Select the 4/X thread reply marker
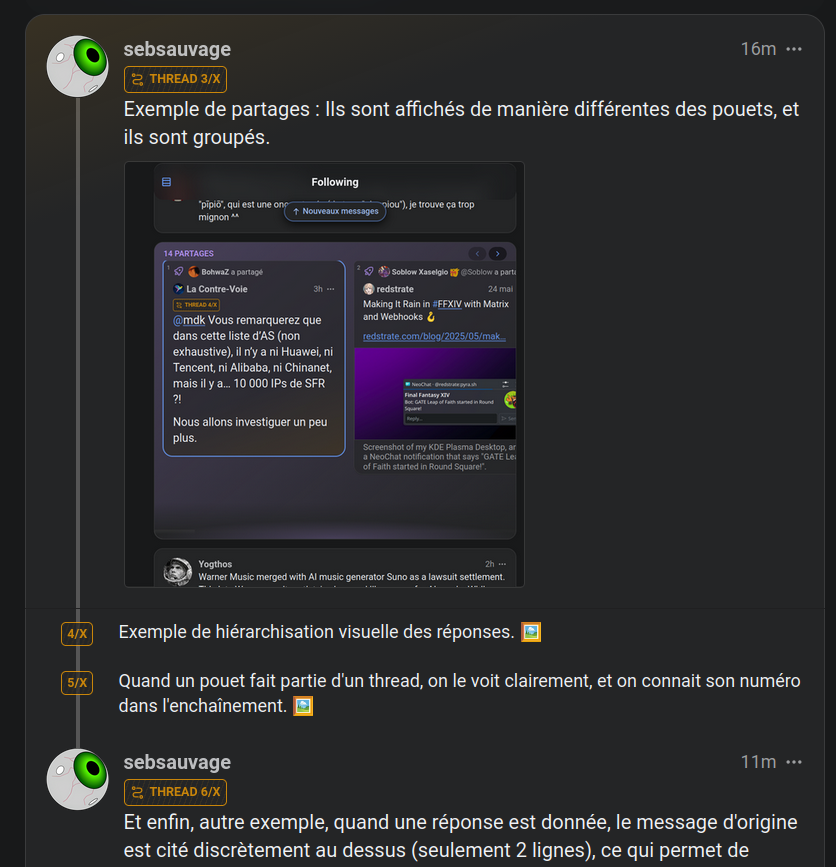836x867 pixels. click(77, 634)
